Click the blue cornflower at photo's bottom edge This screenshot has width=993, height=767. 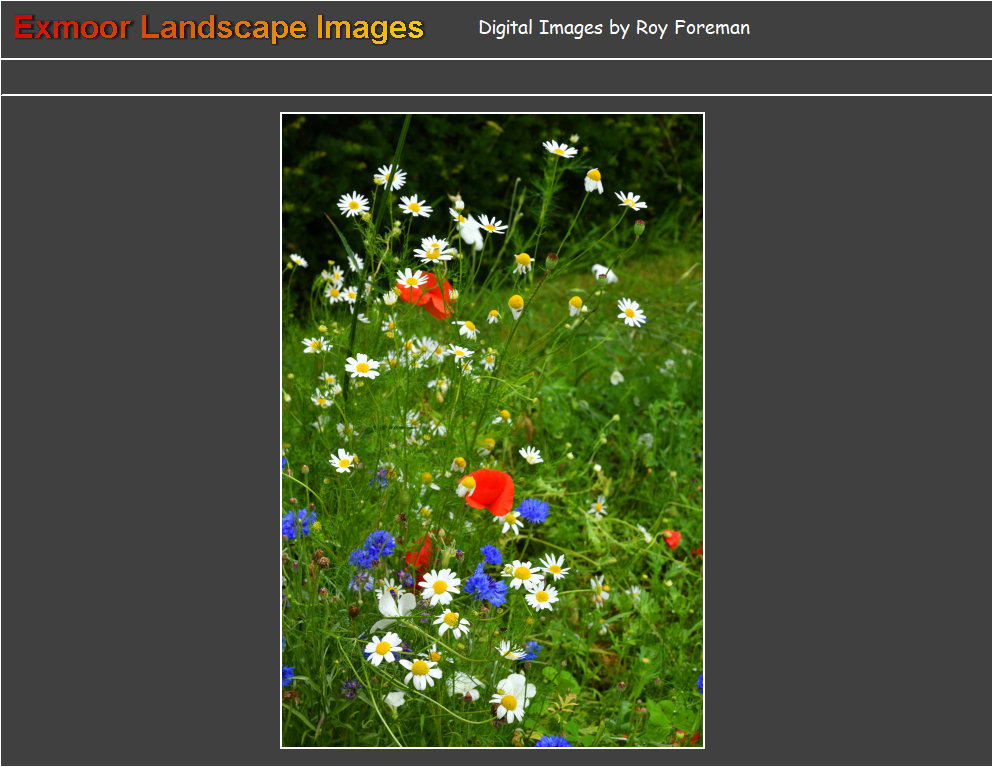coord(552,741)
